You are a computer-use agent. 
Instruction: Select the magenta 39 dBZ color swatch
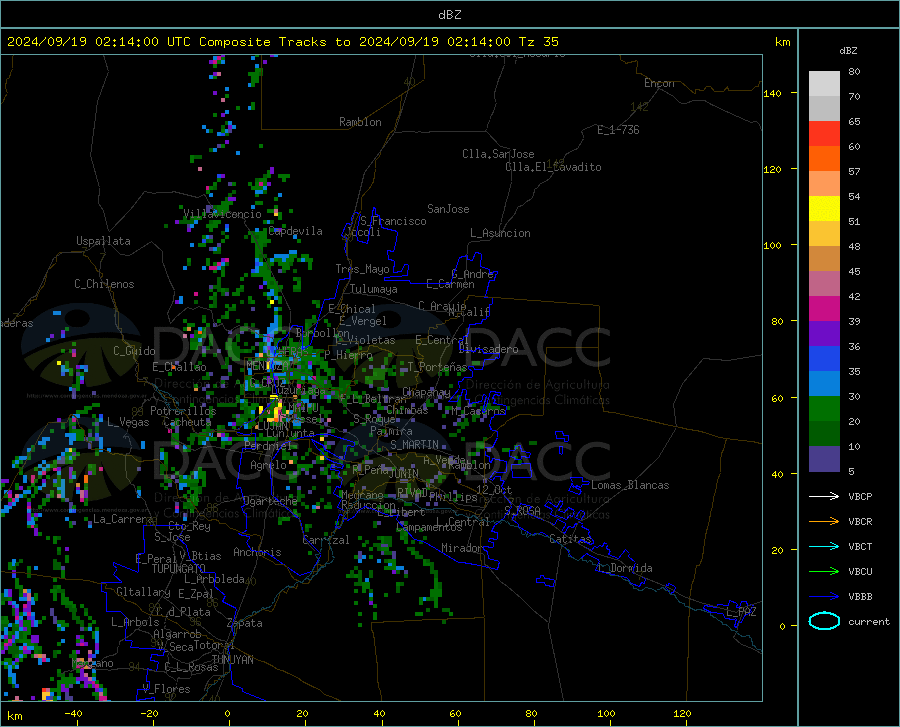(824, 309)
